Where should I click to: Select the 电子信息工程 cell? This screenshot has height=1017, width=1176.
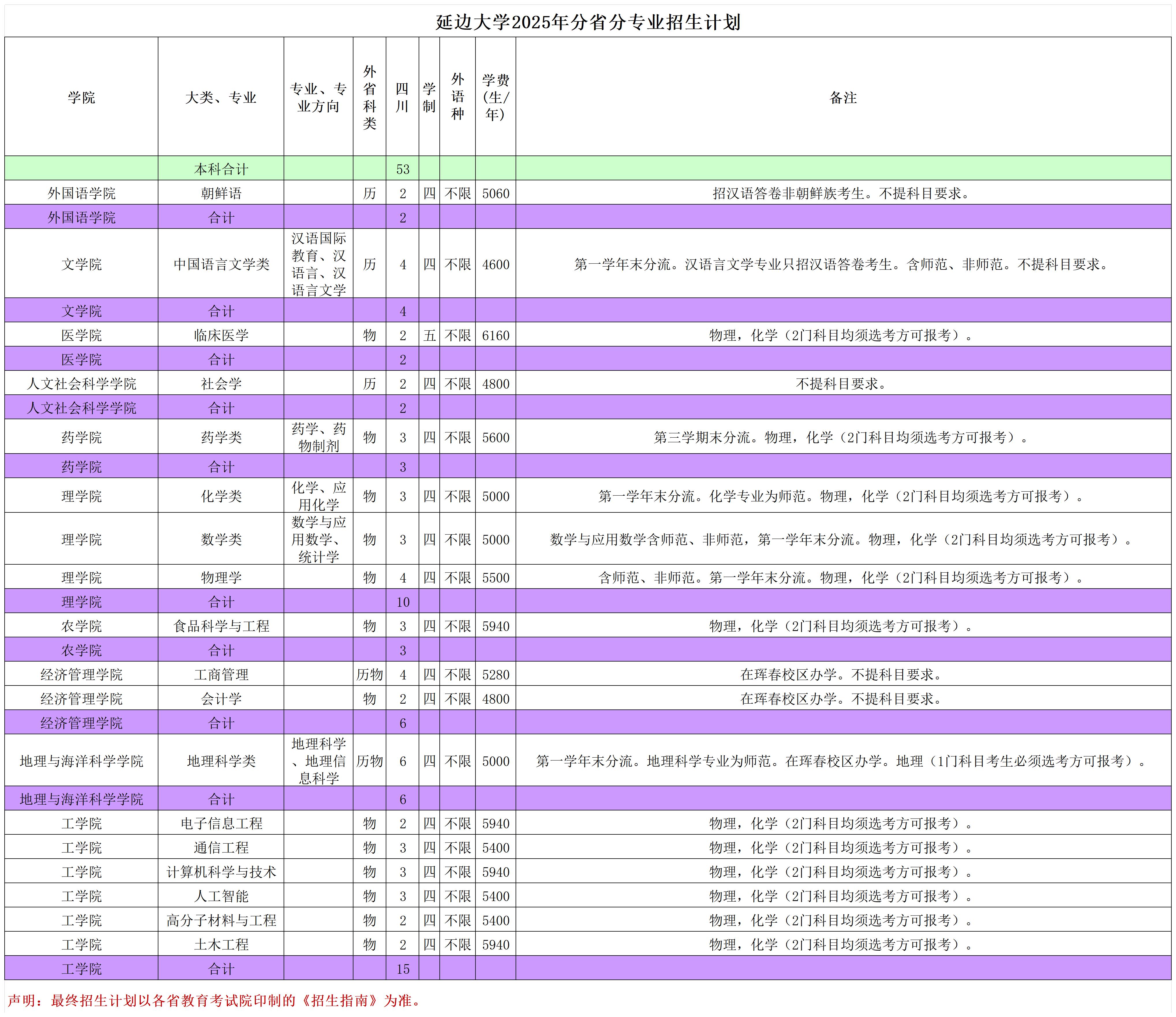[221, 823]
